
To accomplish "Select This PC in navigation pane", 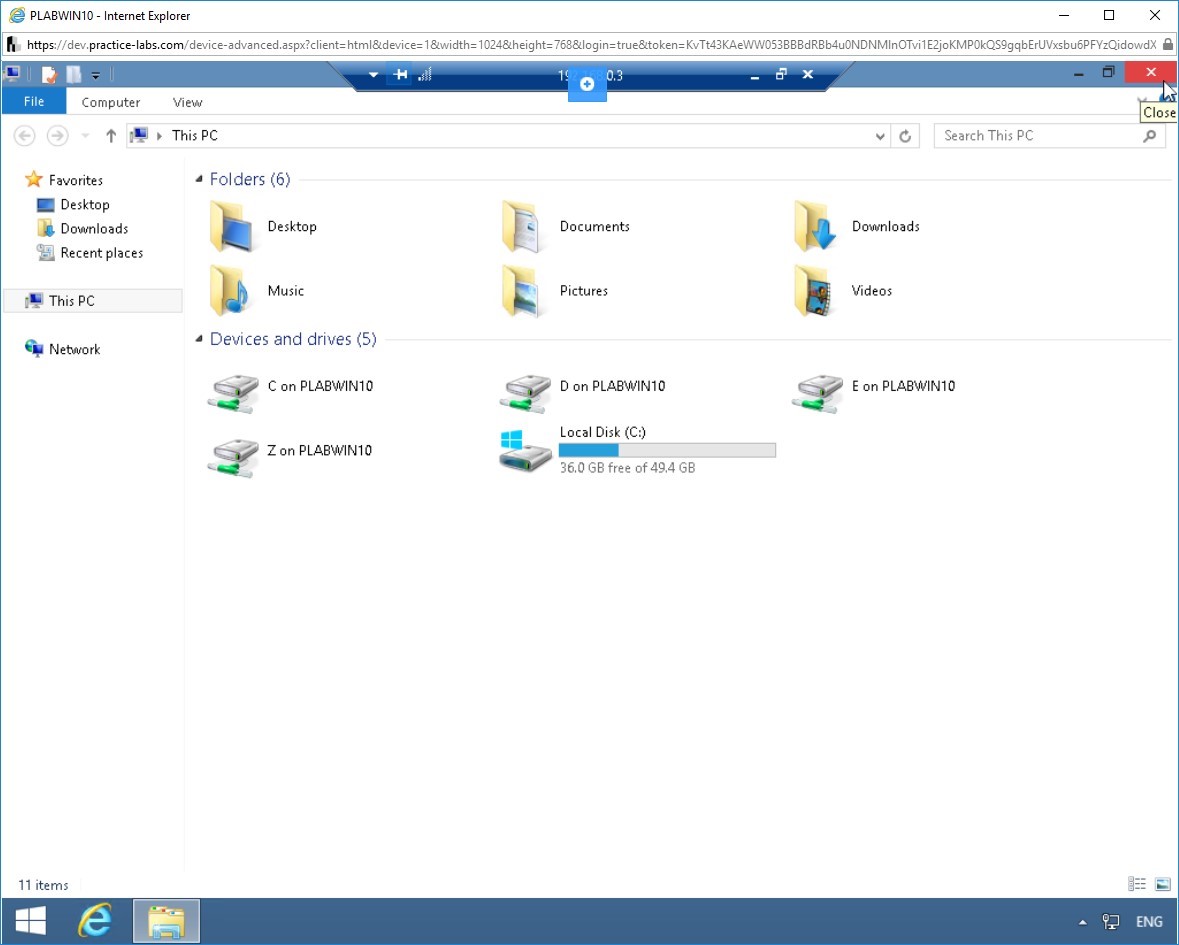I will click(92, 301).
